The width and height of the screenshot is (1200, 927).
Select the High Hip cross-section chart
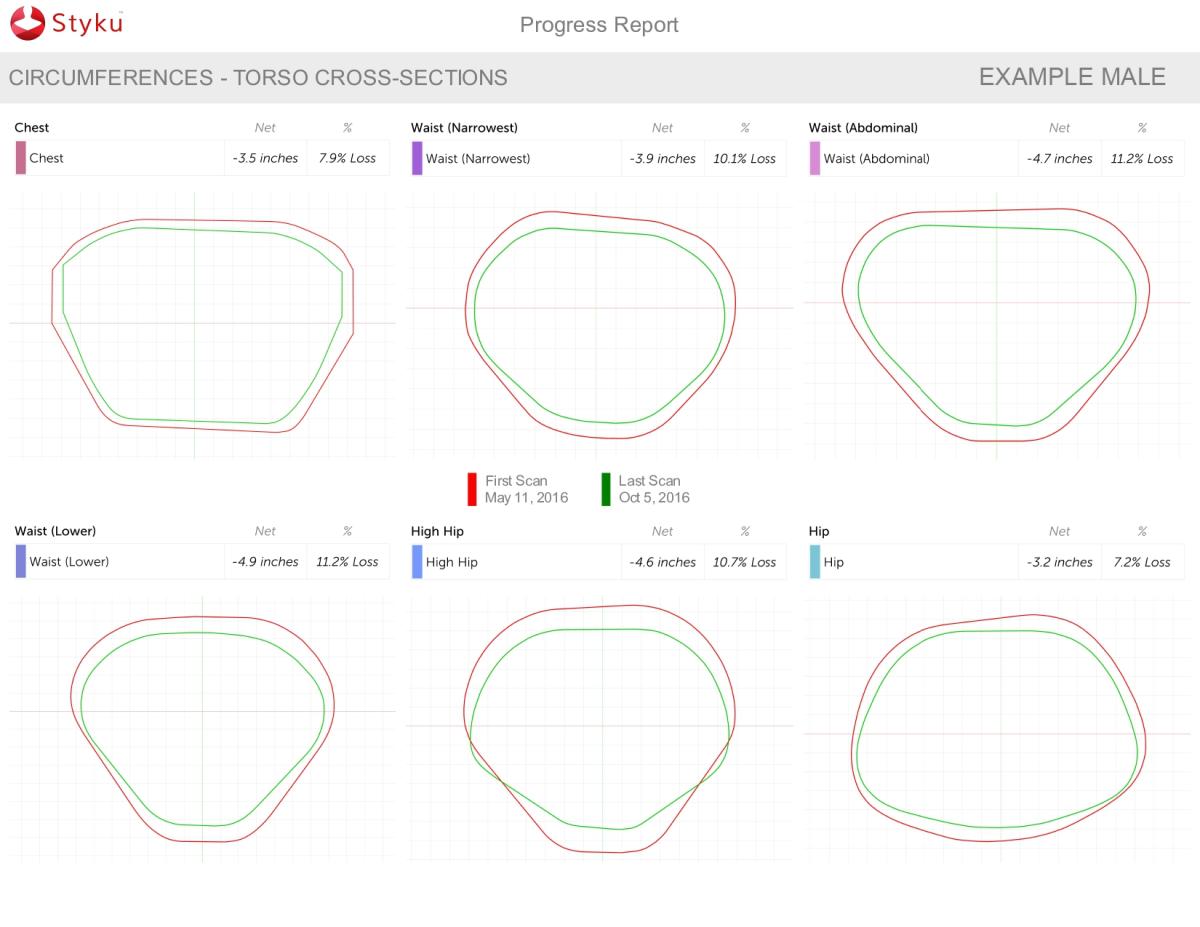(x=599, y=728)
